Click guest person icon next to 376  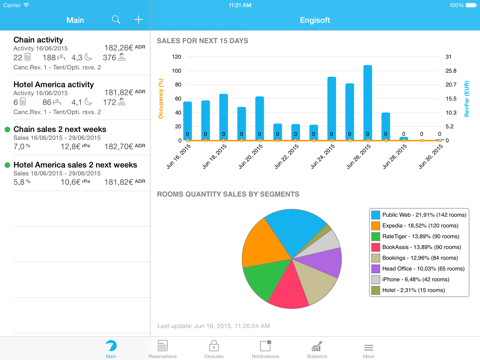tap(122, 57)
